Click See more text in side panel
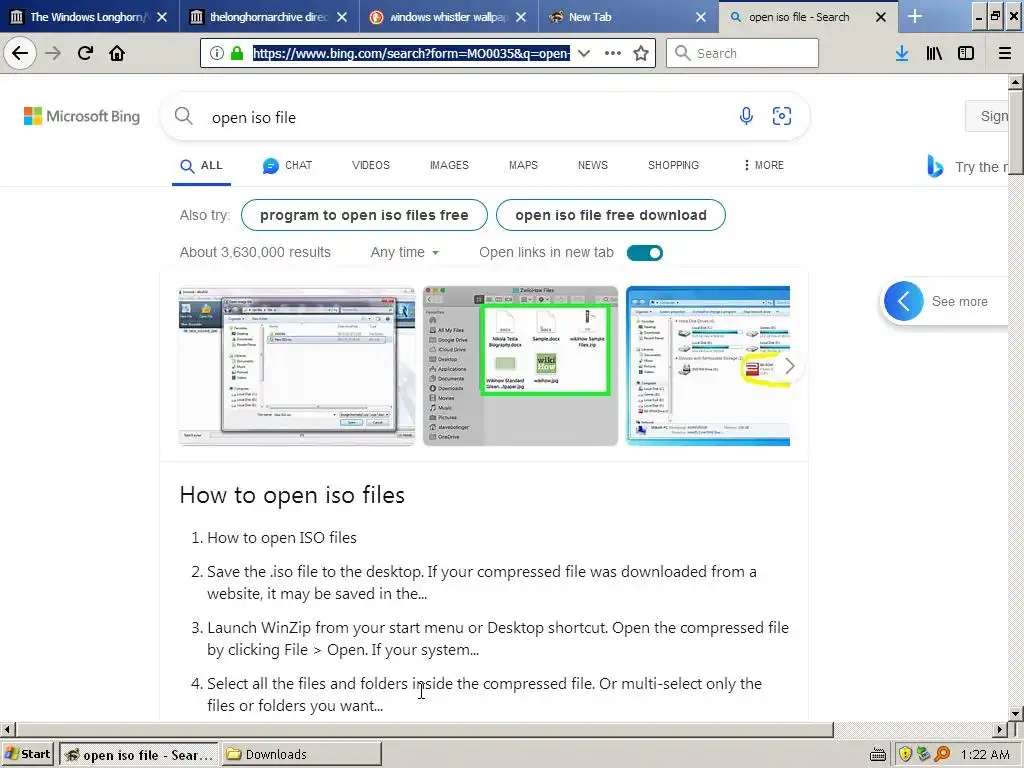The image size is (1024, 768). pos(959,301)
